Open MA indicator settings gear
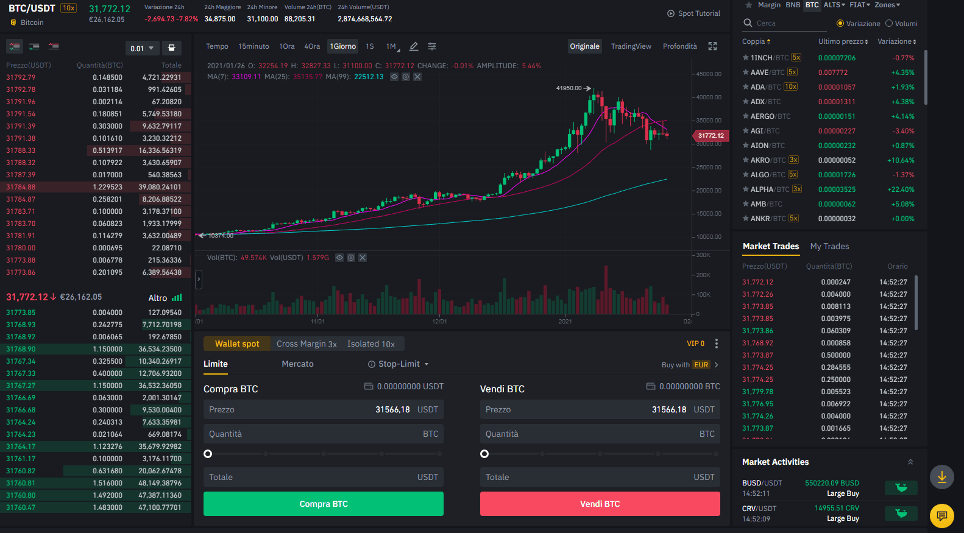Screen dimensions: 964x534 tap(406, 77)
